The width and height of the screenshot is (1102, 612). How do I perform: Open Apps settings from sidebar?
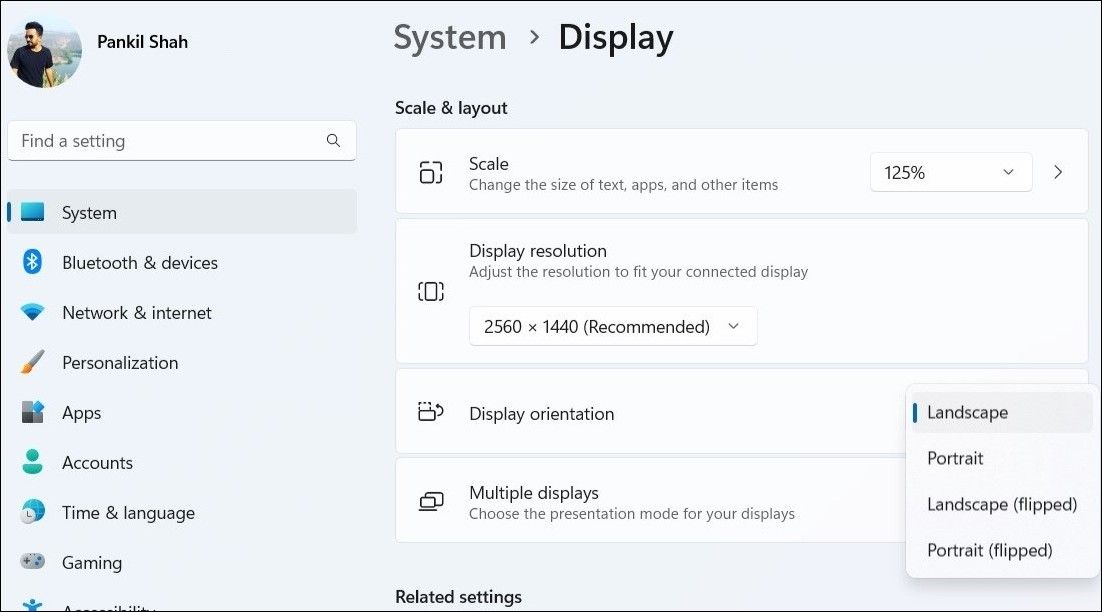click(x=82, y=412)
